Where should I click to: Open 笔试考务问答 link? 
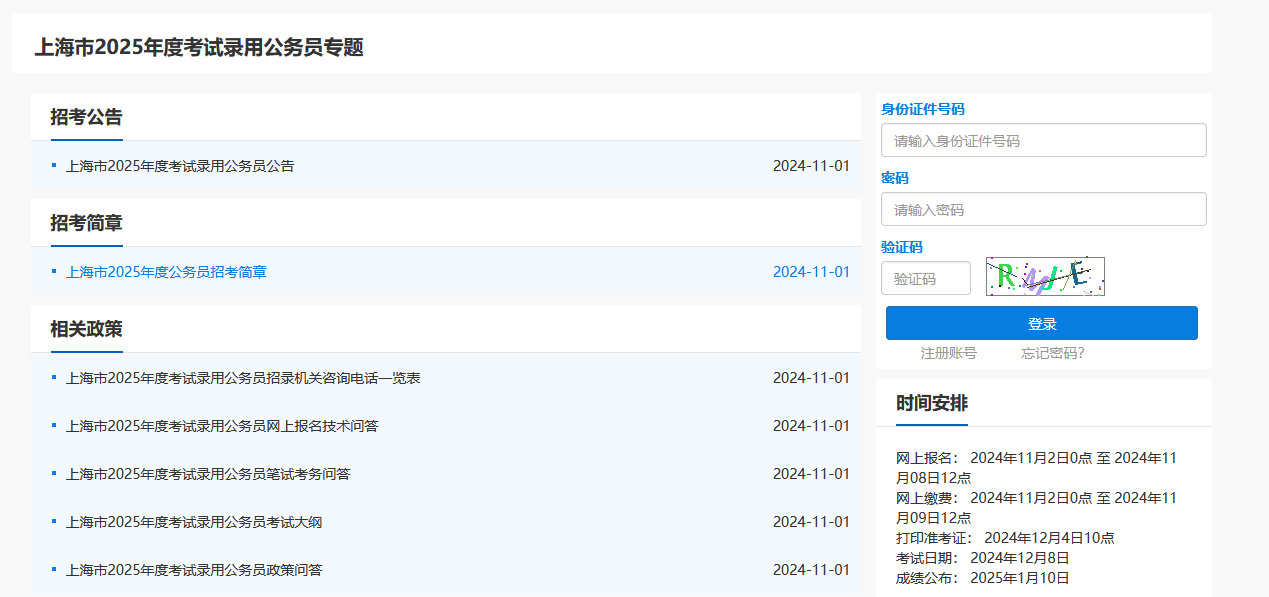208,474
